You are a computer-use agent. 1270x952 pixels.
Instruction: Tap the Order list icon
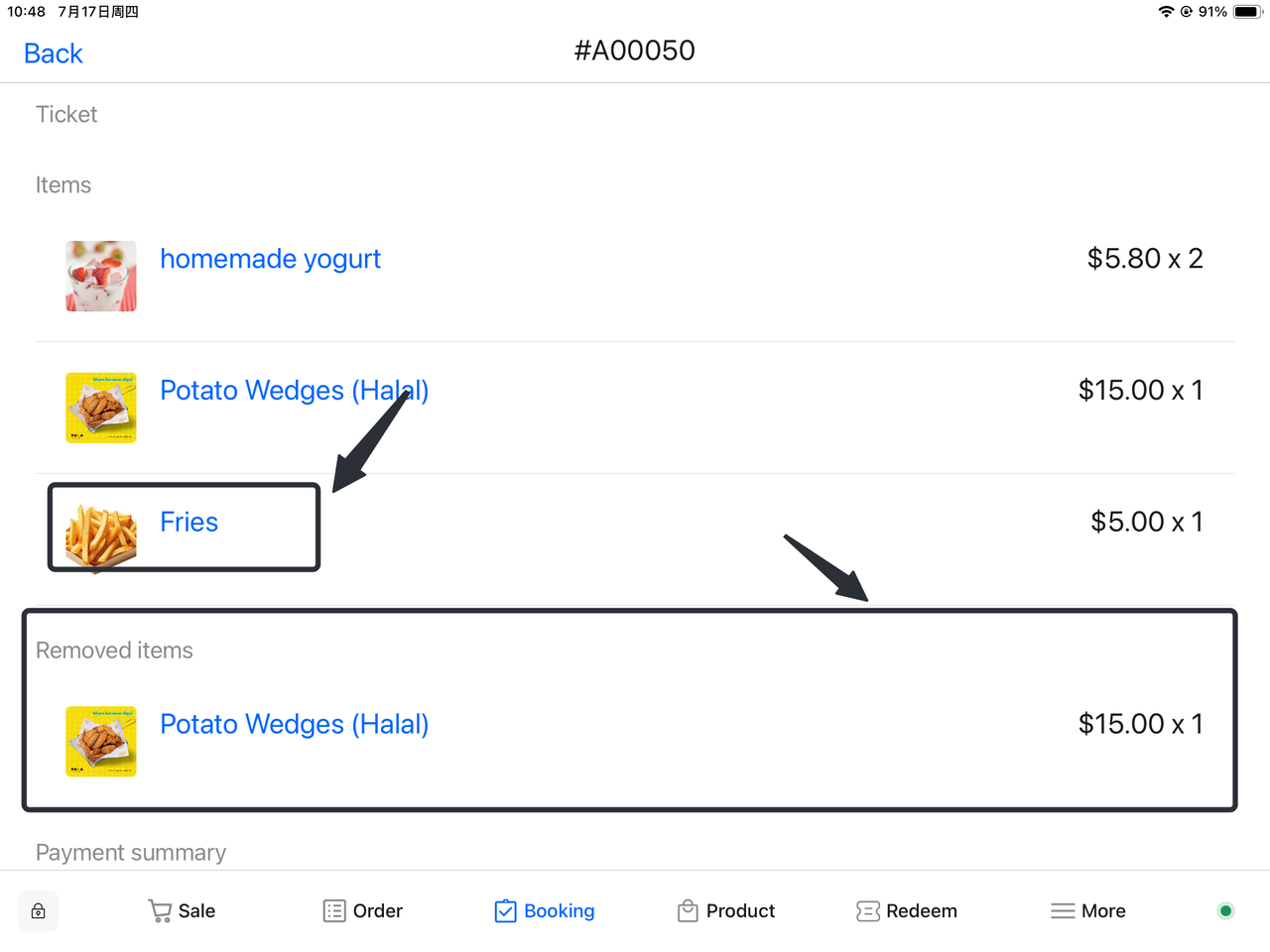pyautogui.click(x=334, y=910)
